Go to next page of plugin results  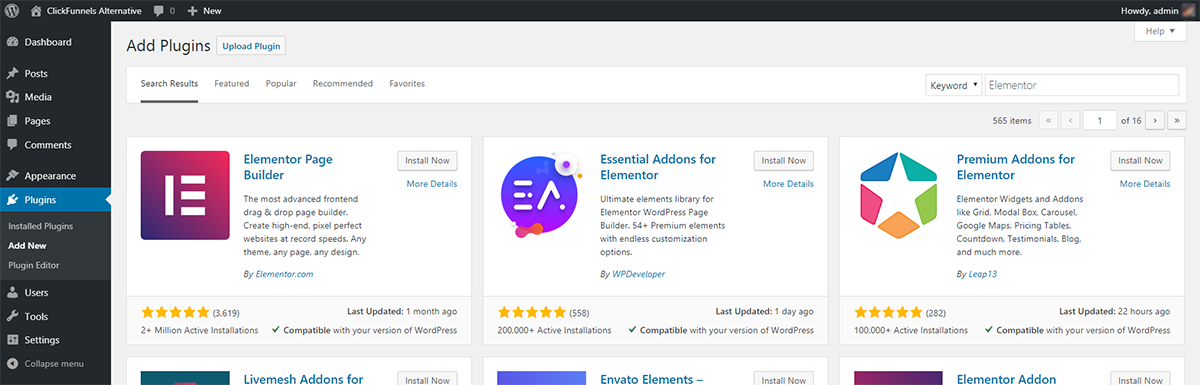tap(1155, 120)
